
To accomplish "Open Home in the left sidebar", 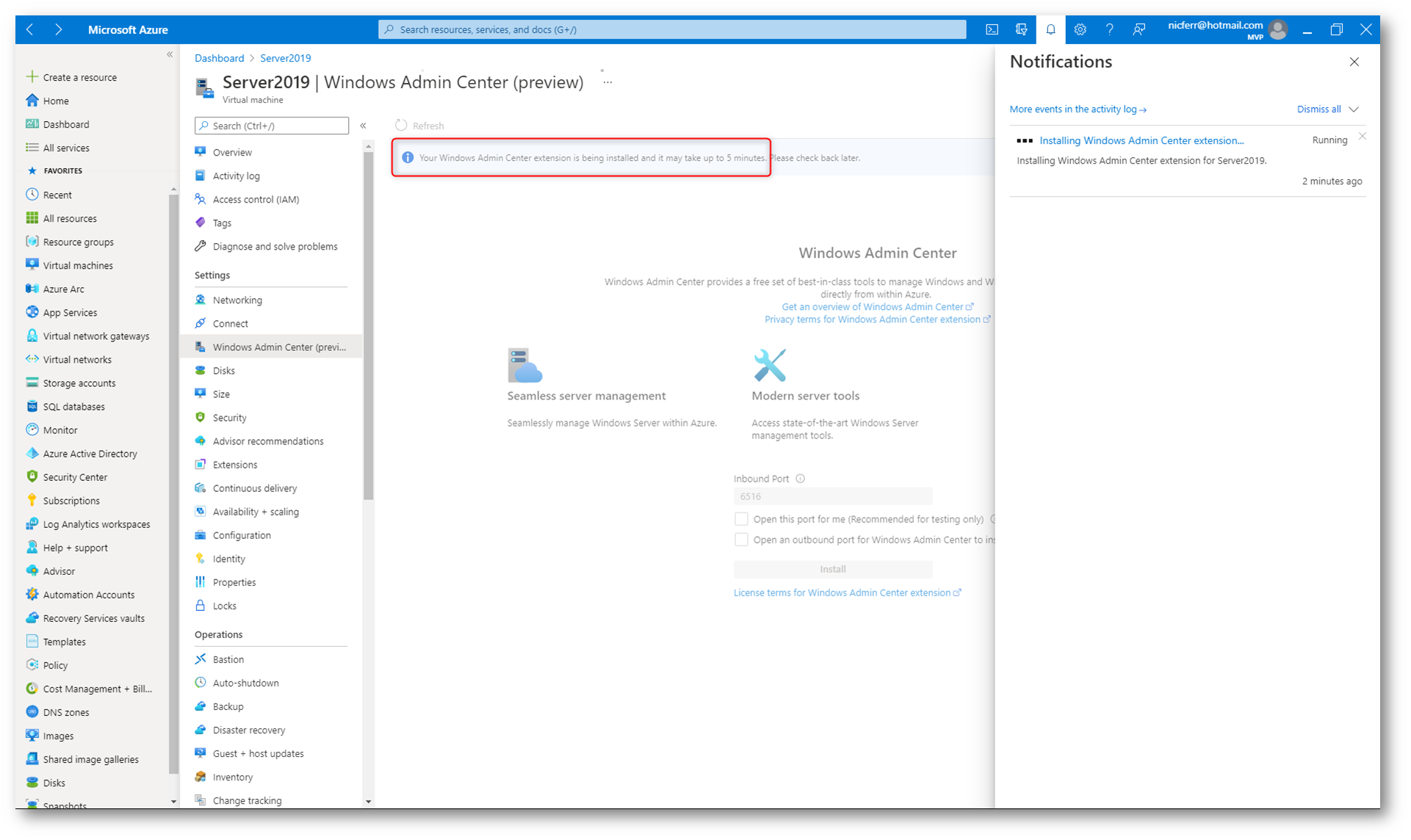I will [x=56, y=101].
